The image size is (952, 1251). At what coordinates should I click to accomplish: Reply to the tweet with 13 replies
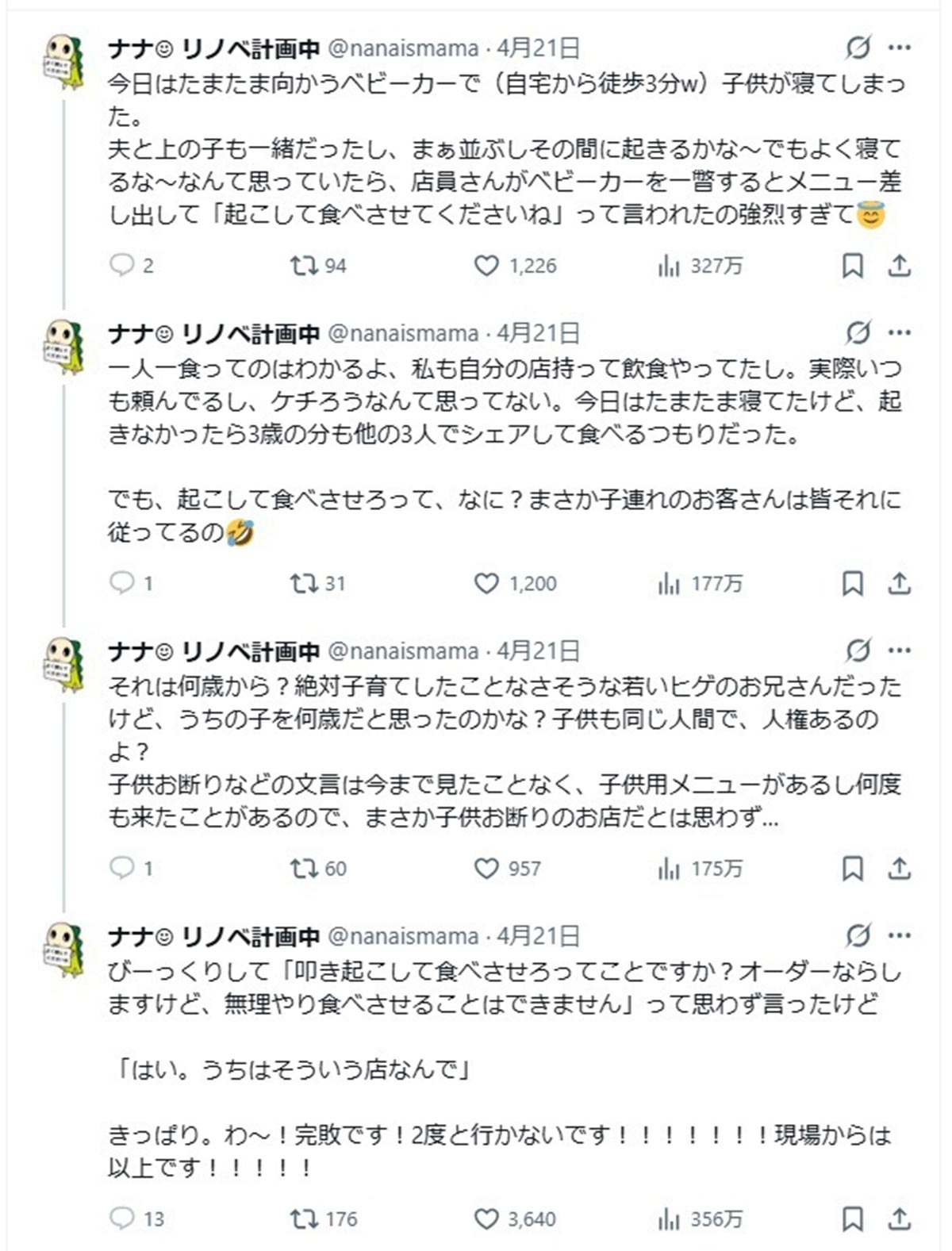pos(121,1218)
